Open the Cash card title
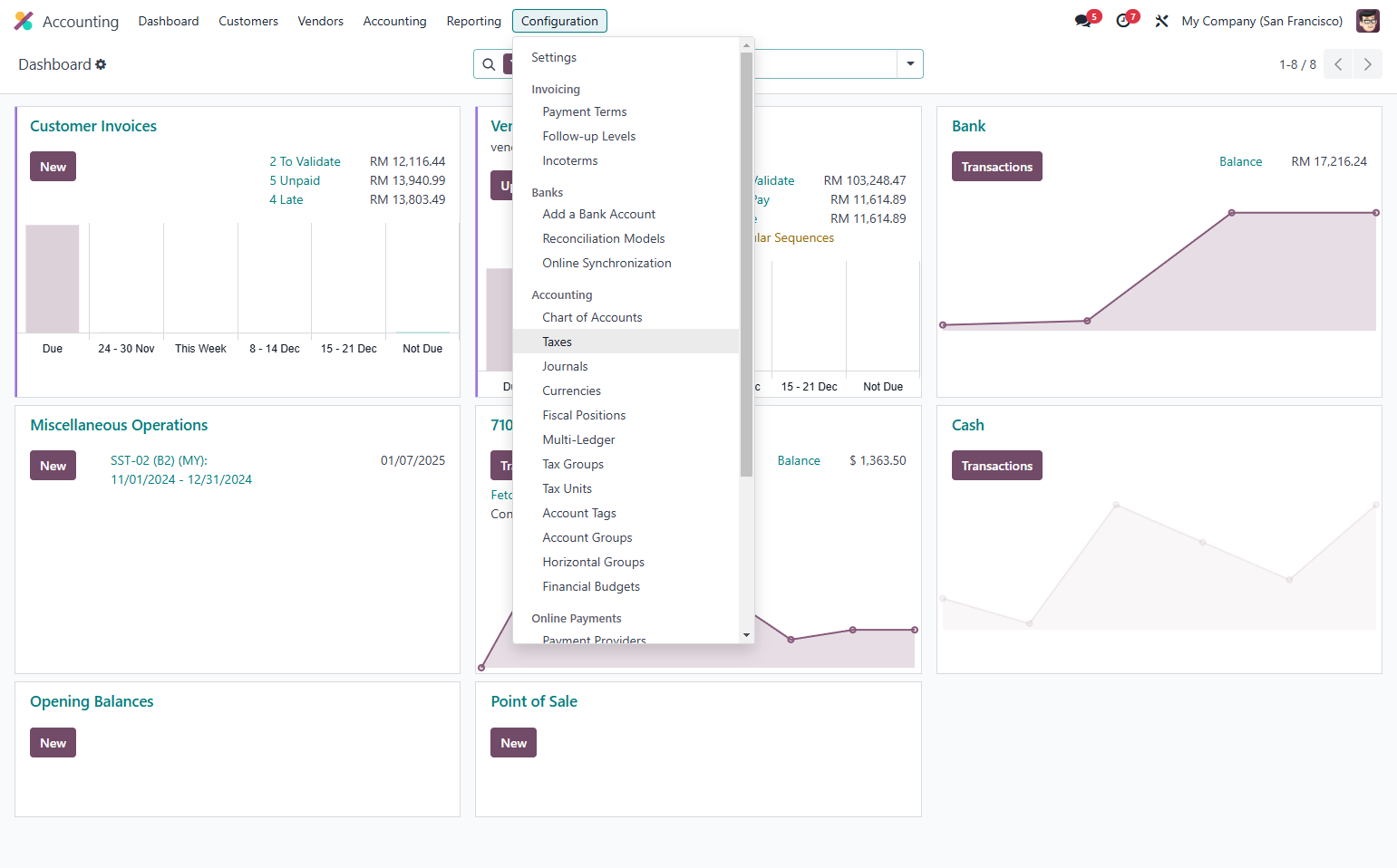Screen dimensions: 1397x868 [x=967, y=425]
